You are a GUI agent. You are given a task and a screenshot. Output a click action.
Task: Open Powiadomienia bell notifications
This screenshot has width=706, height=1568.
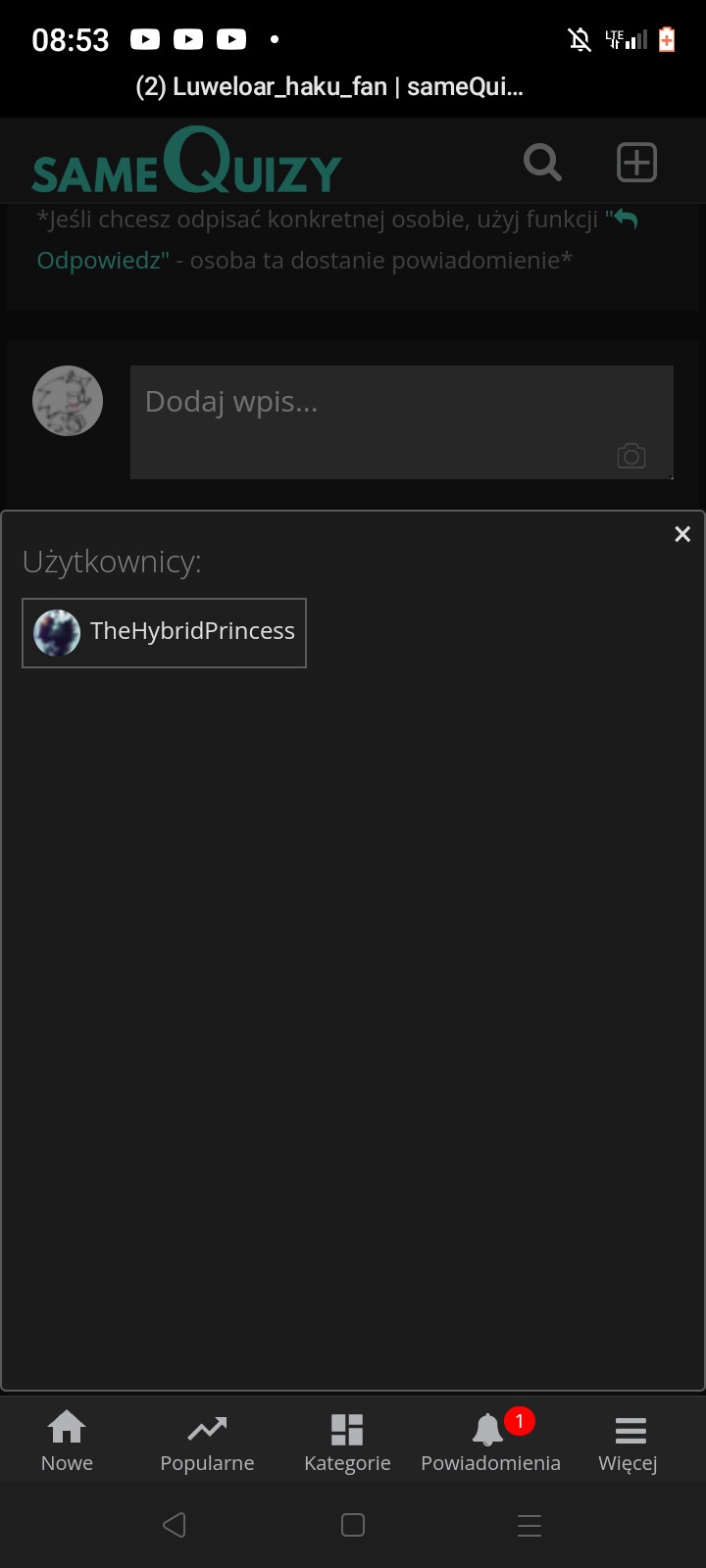click(x=490, y=1443)
